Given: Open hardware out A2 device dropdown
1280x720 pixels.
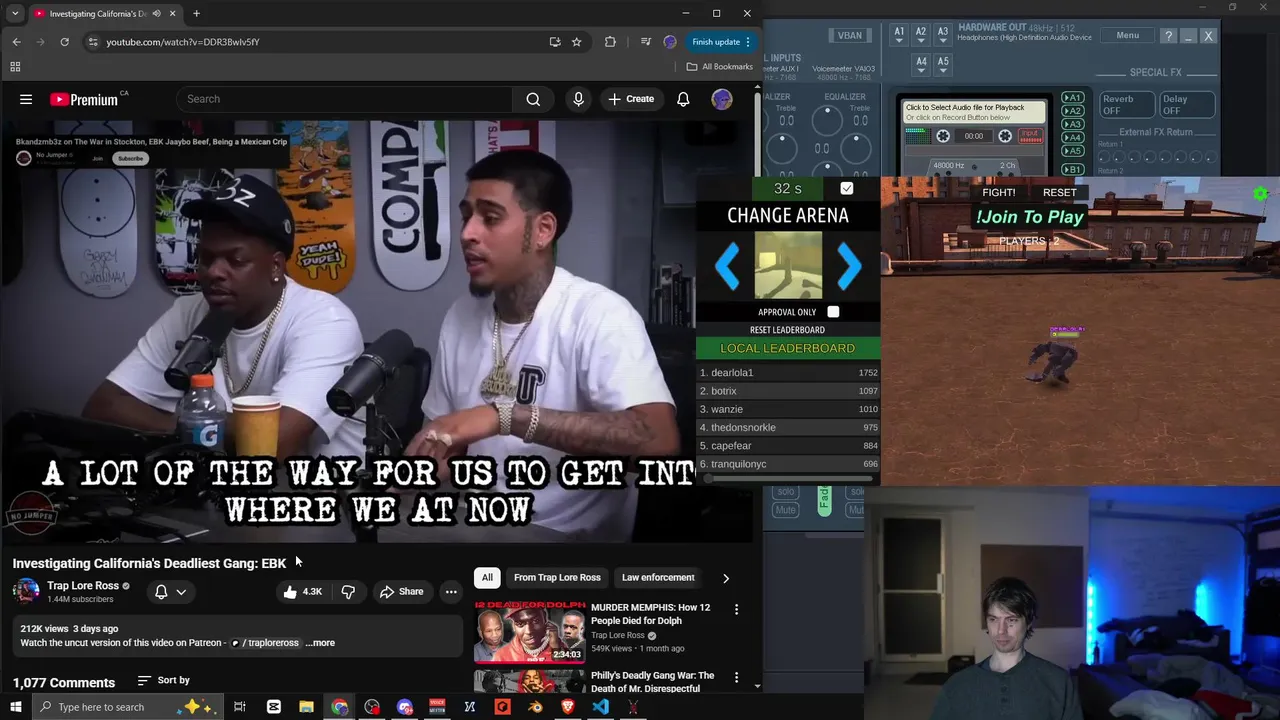Looking at the screenshot, I should pyautogui.click(x=921, y=34).
